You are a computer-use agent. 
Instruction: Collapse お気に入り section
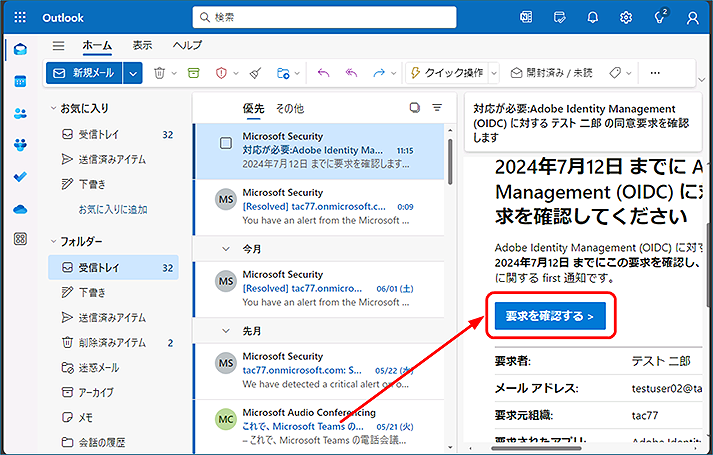(x=54, y=108)
